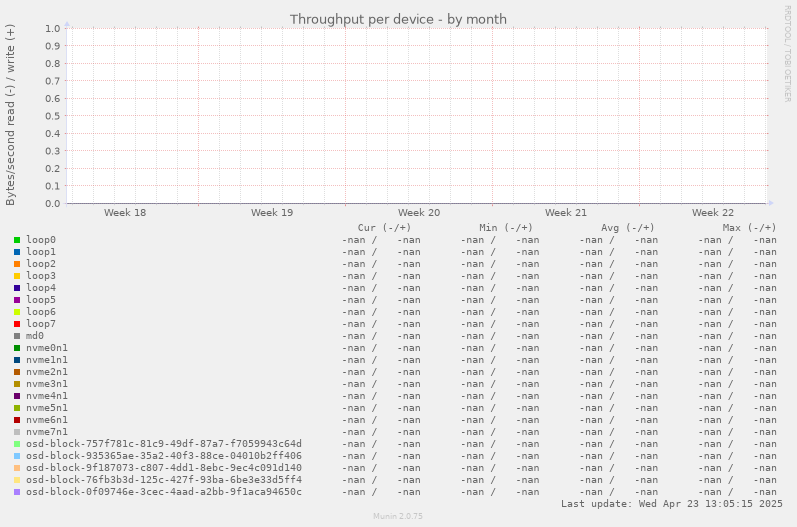Click osd-block-757f781c-81c9-49df-87a7-f7059943c64d label

click(164, 444)
